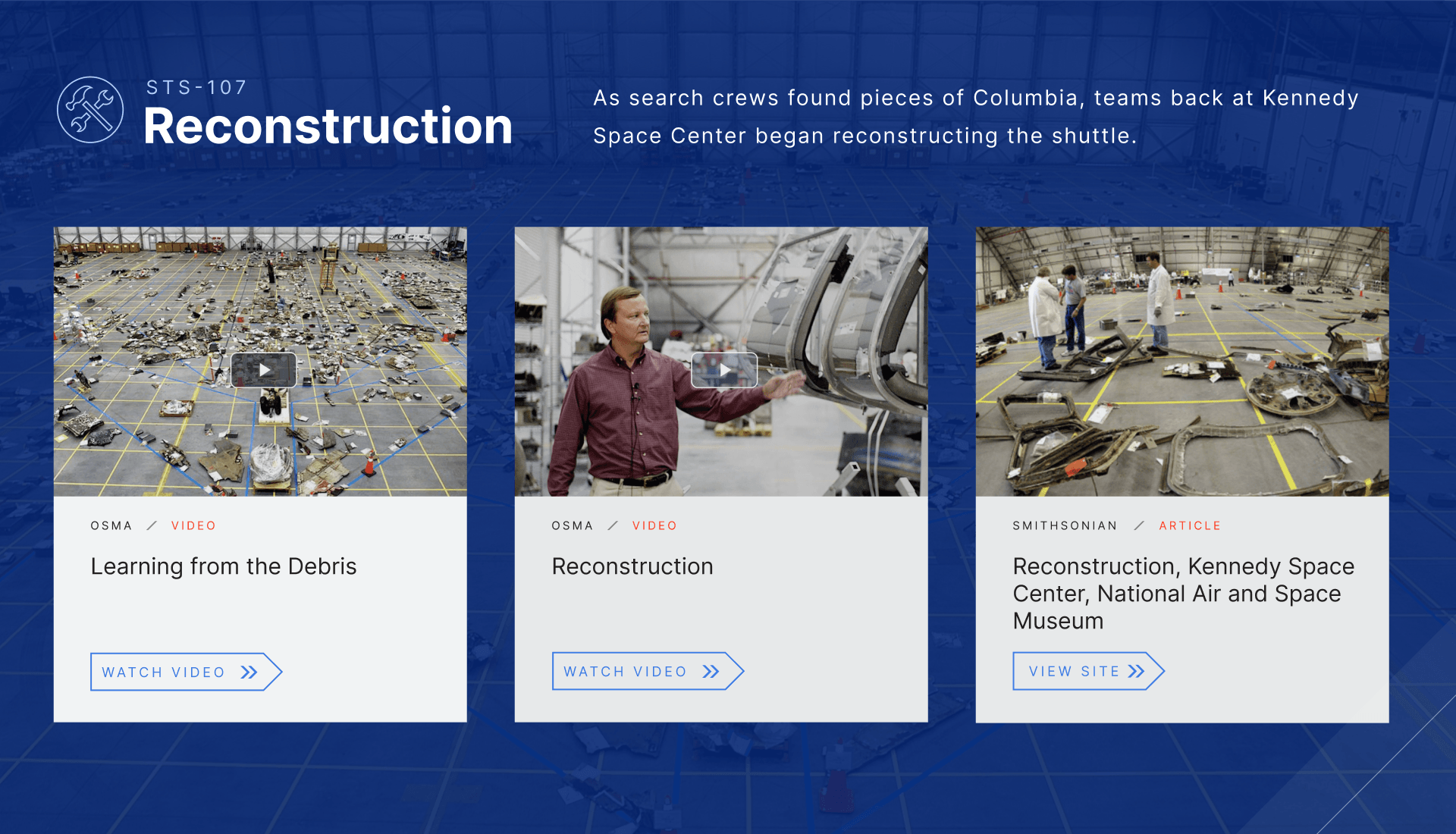The width and height of the screenshot is (1456, 834).
Task: Click the OSMA label on the second card
Action: click(573, 525)
